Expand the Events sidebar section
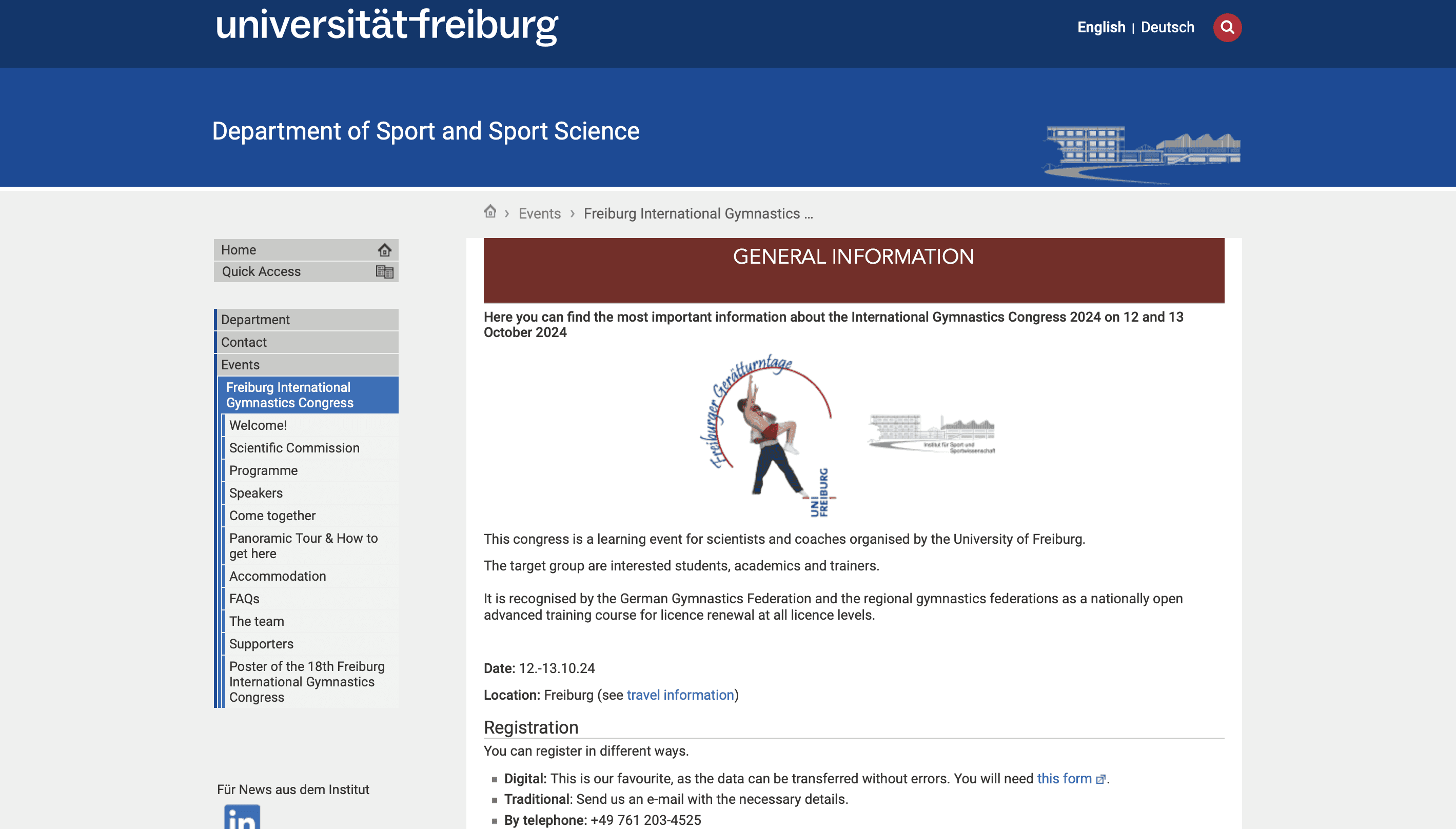This screenshot has height=829, width=1456. [240, 365]
